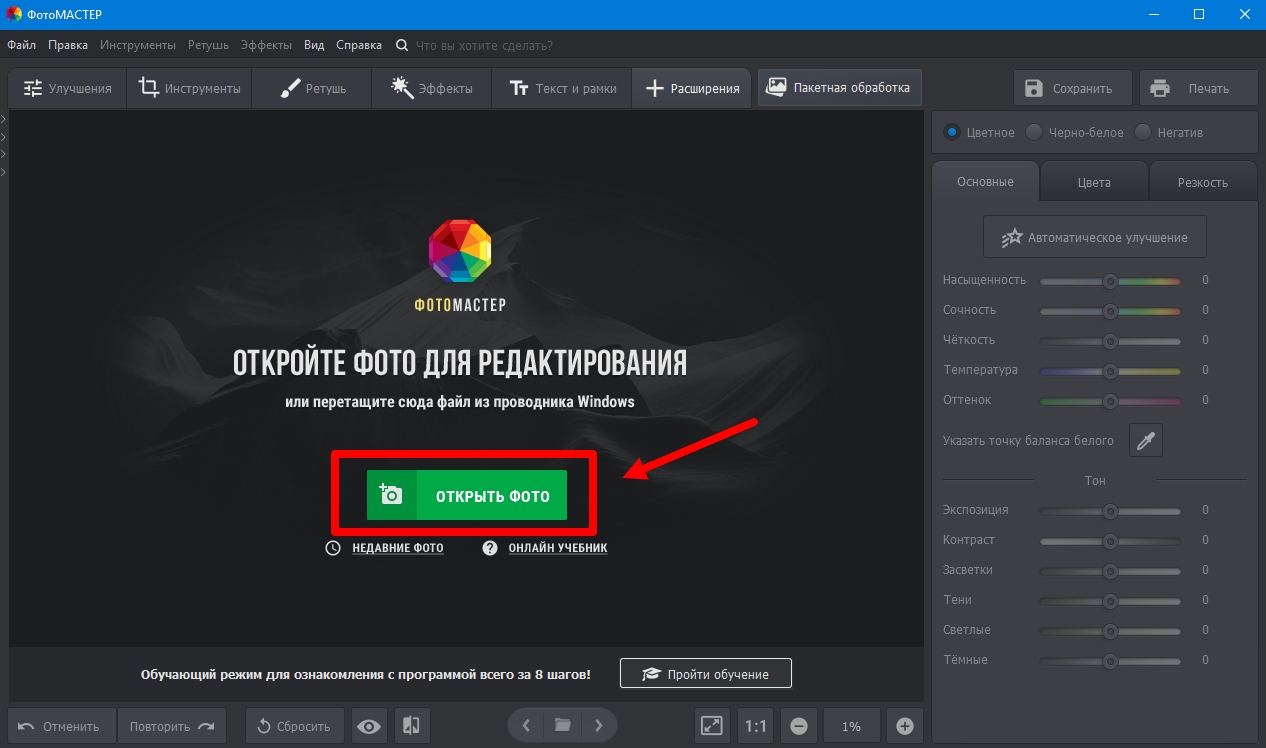Click the Отменить button

click(x=61, y=726)
